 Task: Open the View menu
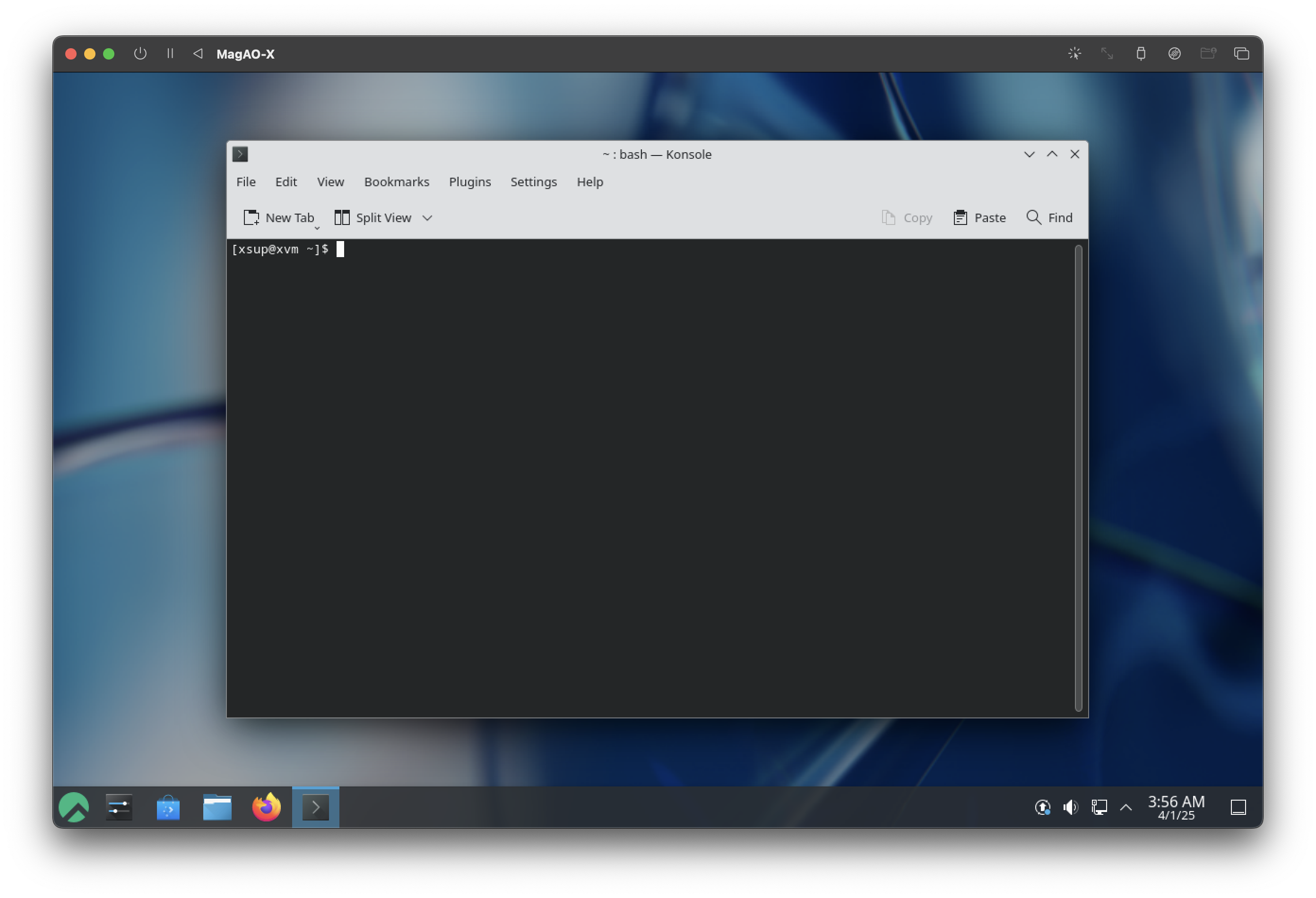330,182
